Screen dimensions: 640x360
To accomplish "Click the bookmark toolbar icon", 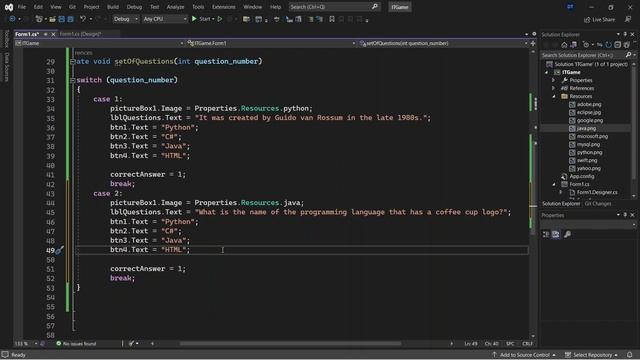I will [332, 19].
